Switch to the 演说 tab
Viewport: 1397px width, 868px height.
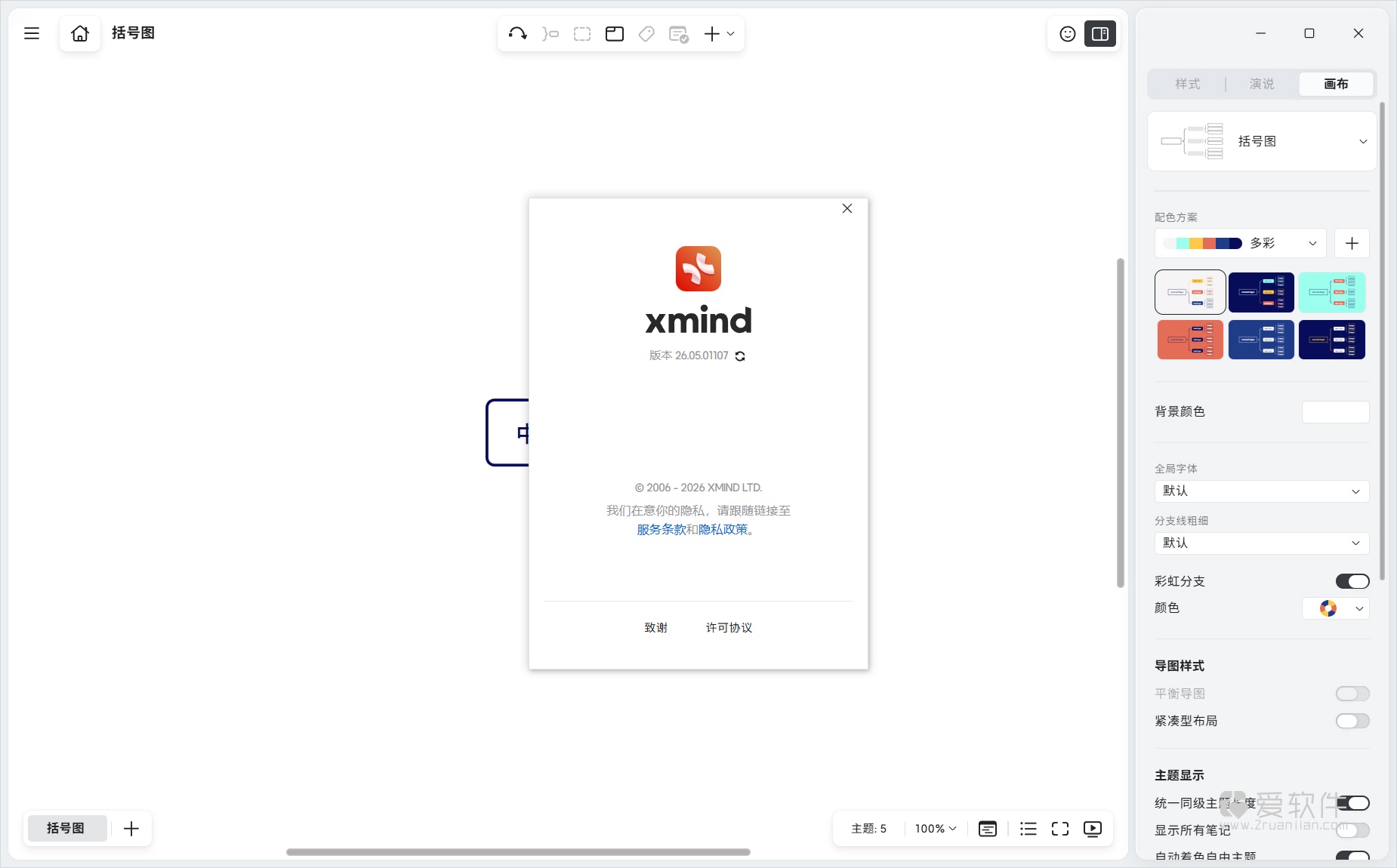click(x=1262, y=84)
